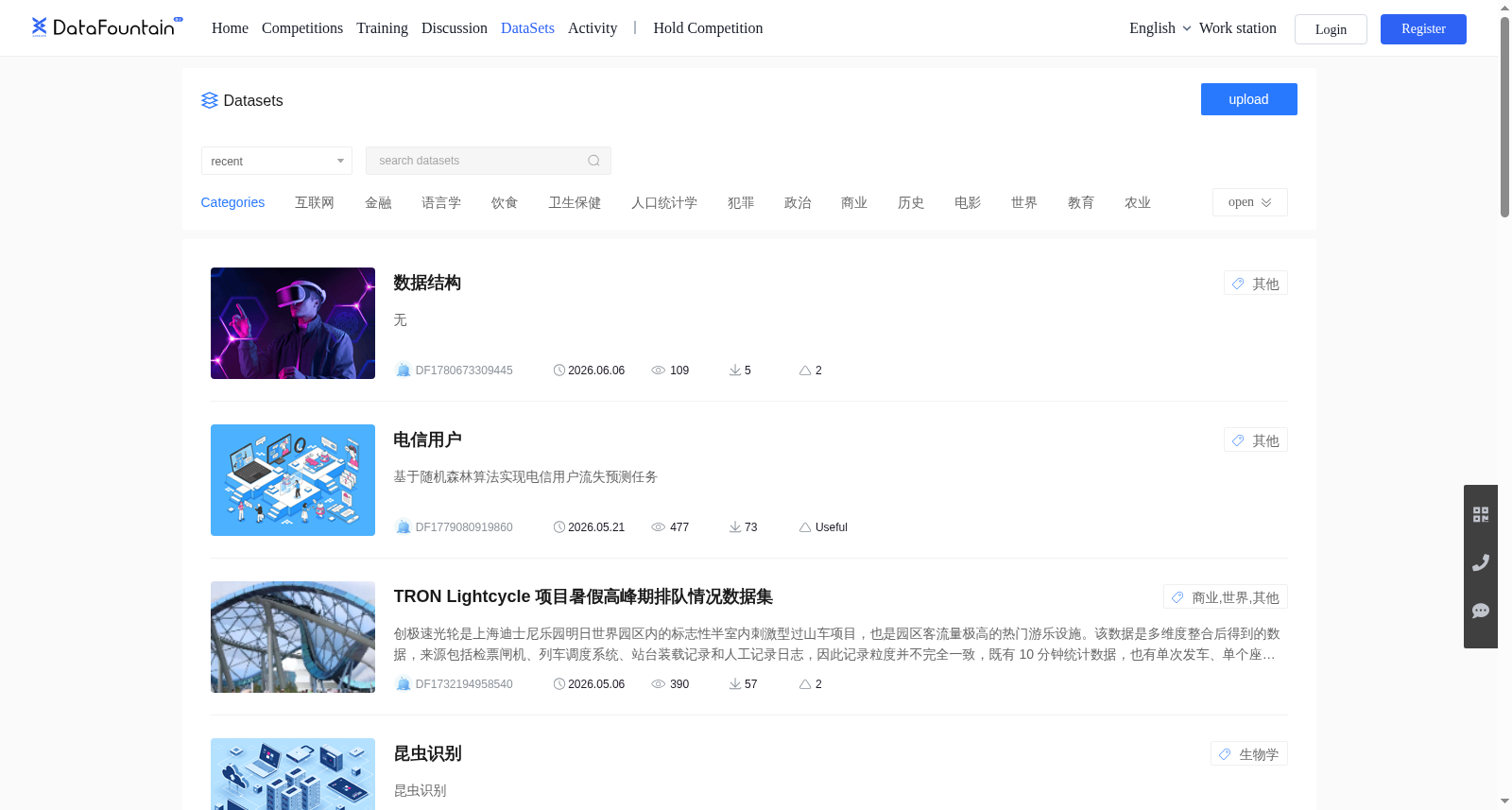This screenshot has width=1512, height=810.
Task: Click download icon on 电信用户 dataset
Action: pyautogui.click(x=735, y=527)
